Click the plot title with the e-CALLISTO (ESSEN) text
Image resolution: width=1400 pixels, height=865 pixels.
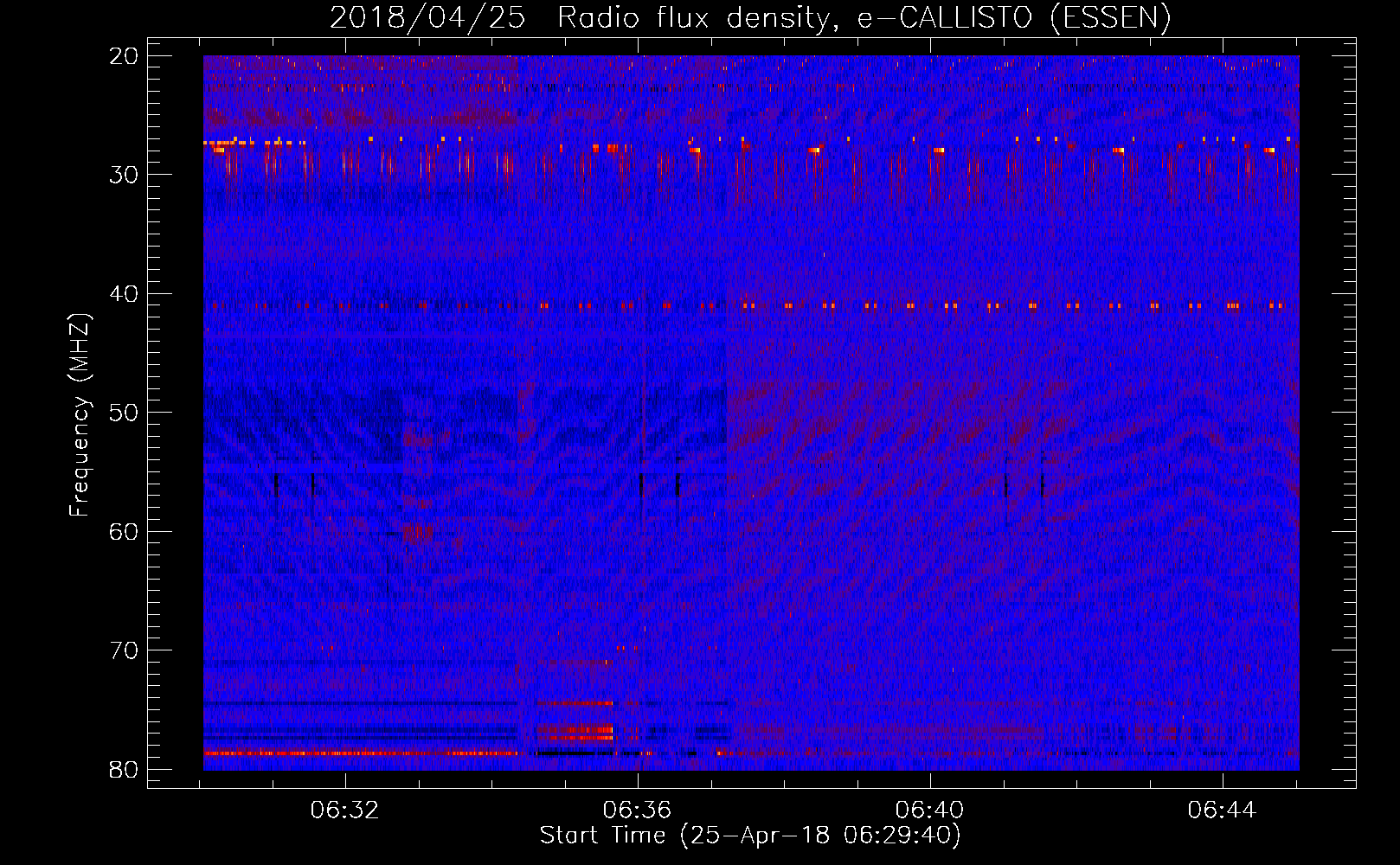[750, 18]
